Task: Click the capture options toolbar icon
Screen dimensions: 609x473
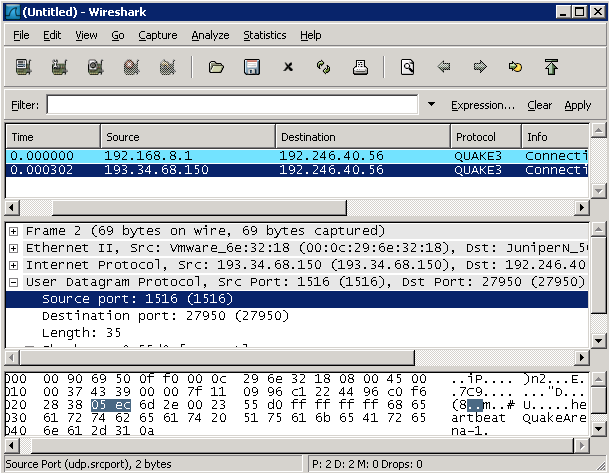Action: click(x=59, y=67)
